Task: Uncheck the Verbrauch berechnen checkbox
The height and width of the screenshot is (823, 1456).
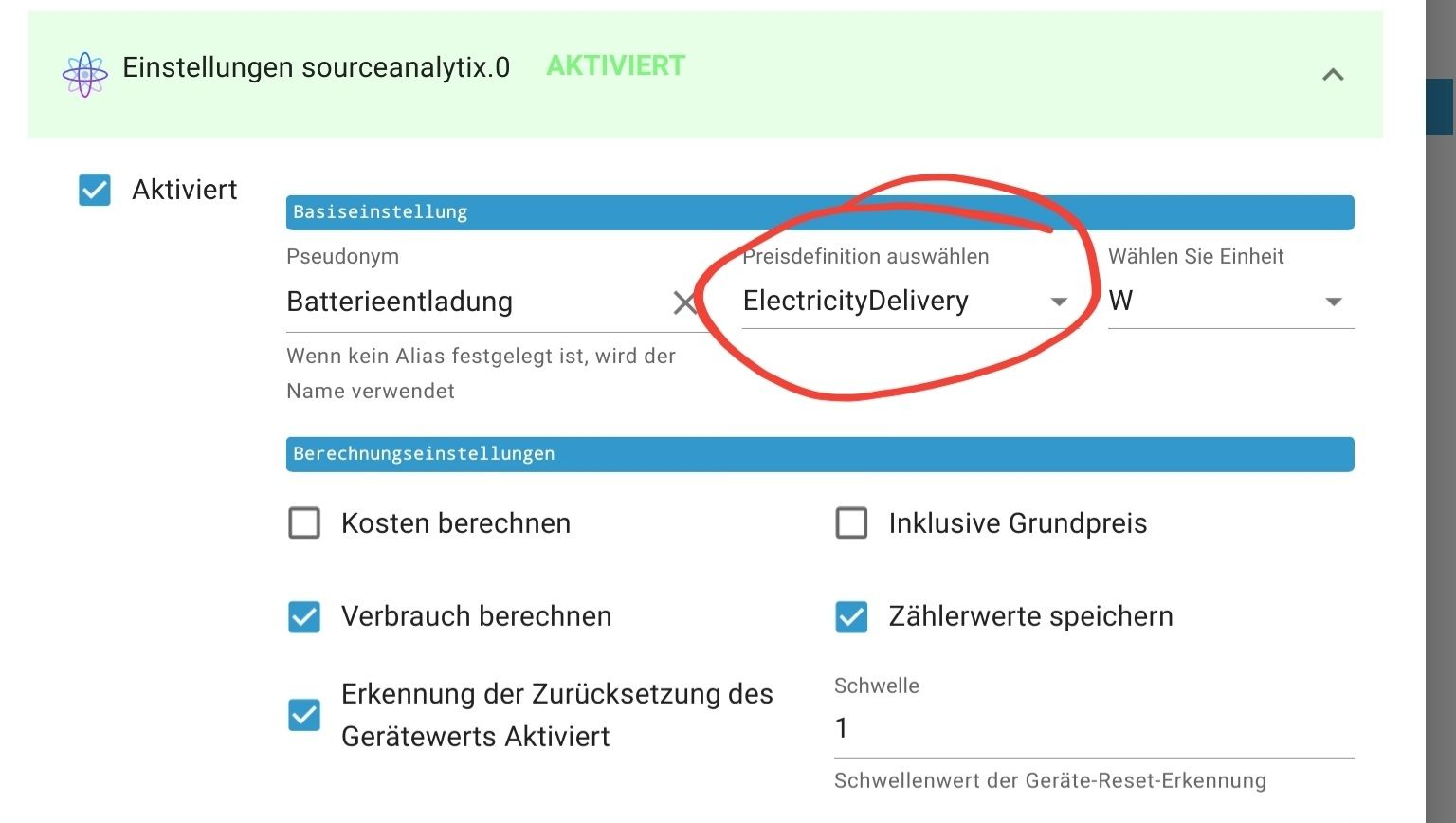Action: click(304, 617)
